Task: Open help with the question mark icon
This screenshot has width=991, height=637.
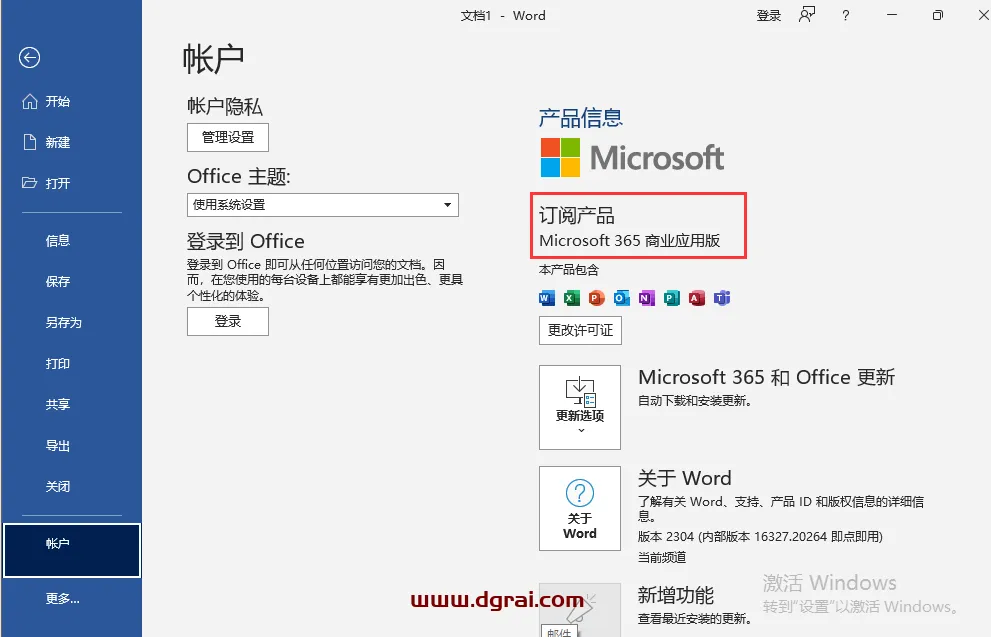Action: 846,15
